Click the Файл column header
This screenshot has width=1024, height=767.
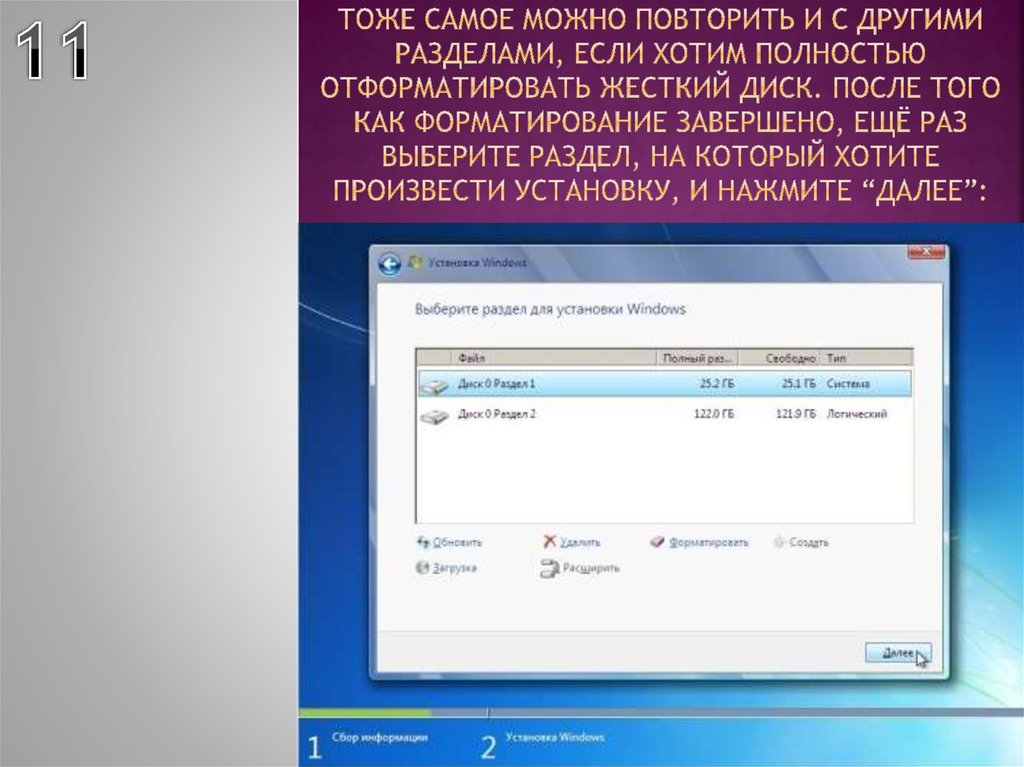point(553,358)
